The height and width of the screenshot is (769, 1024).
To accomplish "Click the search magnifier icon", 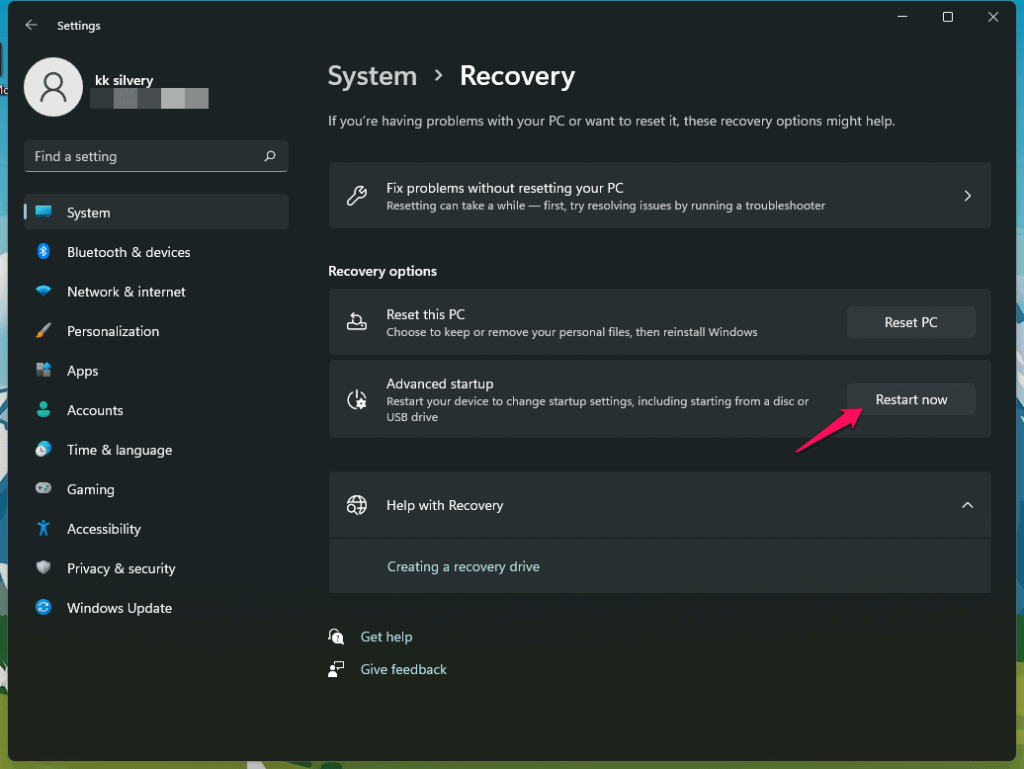I will click(x=269, y=157).
